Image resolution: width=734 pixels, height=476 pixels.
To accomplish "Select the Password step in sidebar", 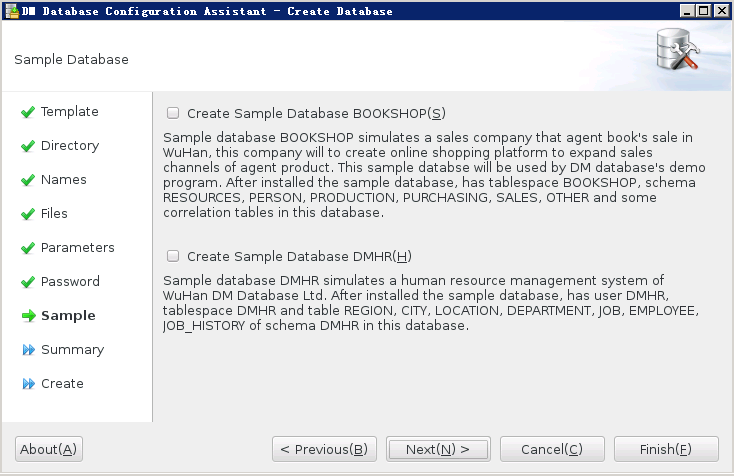I will click(x=70, y=282).
